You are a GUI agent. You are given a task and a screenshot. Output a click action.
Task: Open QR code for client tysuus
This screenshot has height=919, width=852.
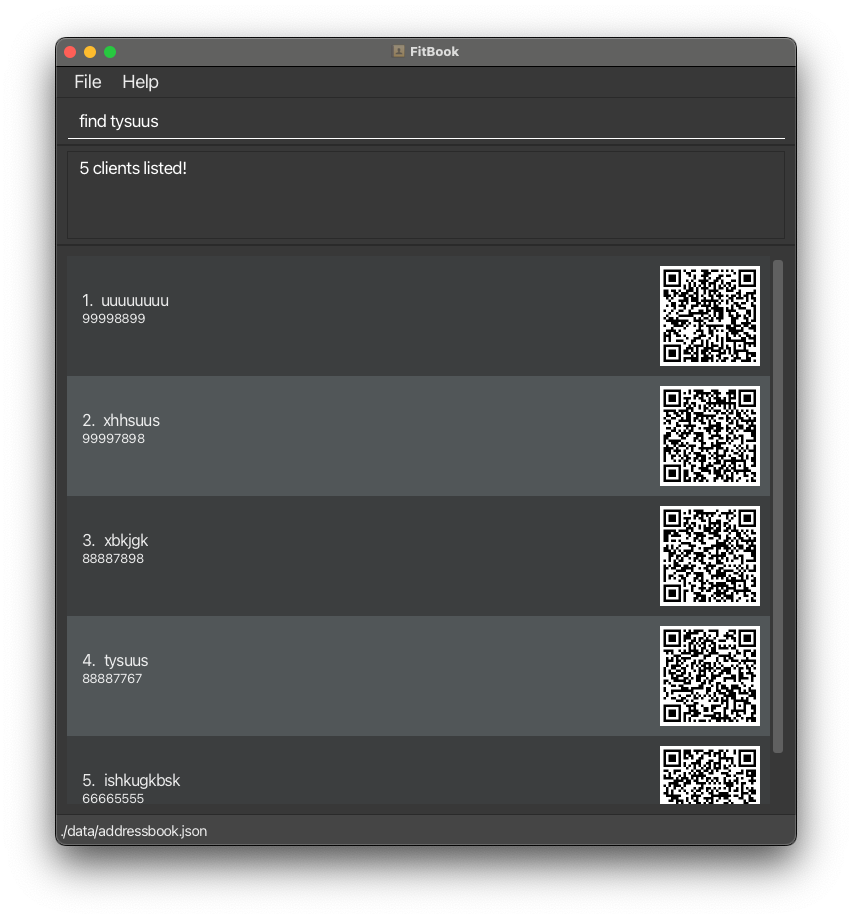[710, 676]
